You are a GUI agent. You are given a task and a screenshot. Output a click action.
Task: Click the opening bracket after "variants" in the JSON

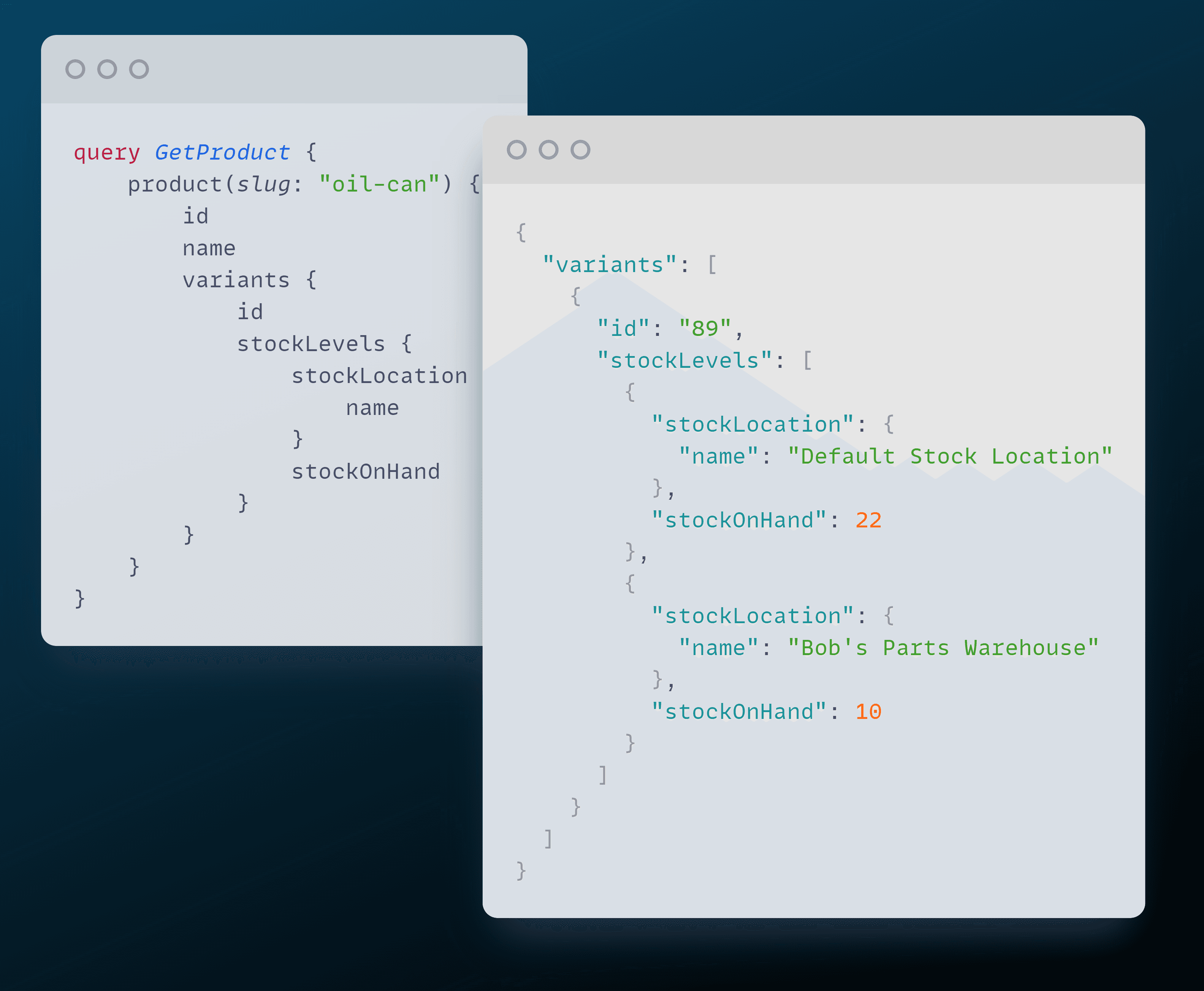(712, 265)
